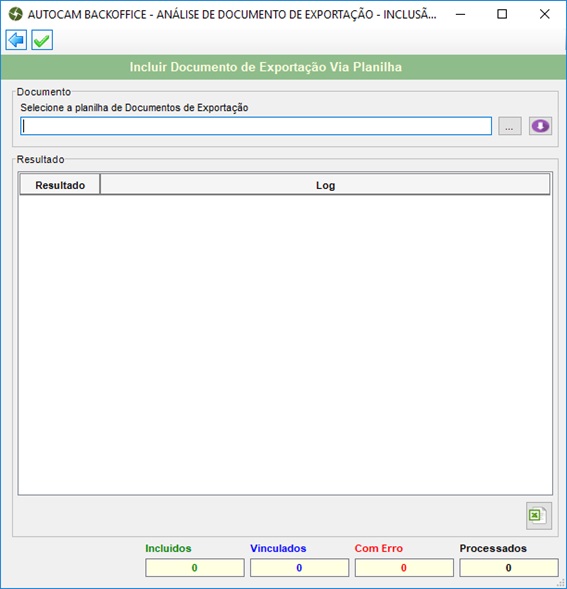The width and height of the screenshot is (567, 589).
Task: Select the Processados counter field
Action: click(x=509, y=568)
